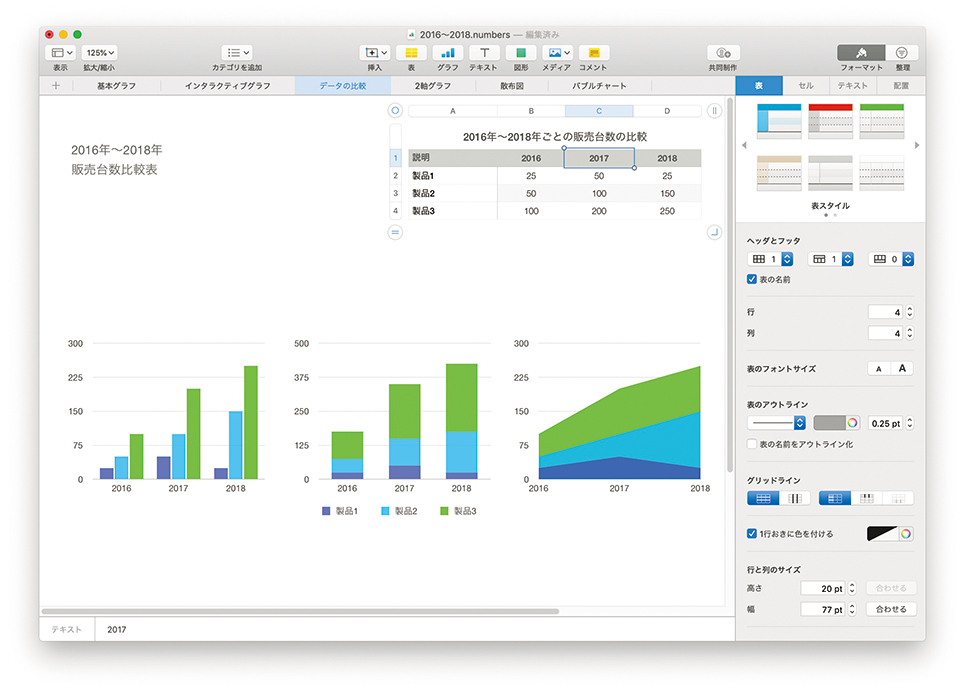The width and height of the screenshot is (965, 693).
Task: Click the 共同制作 (collaborate) icon
Action: point(724,52)
